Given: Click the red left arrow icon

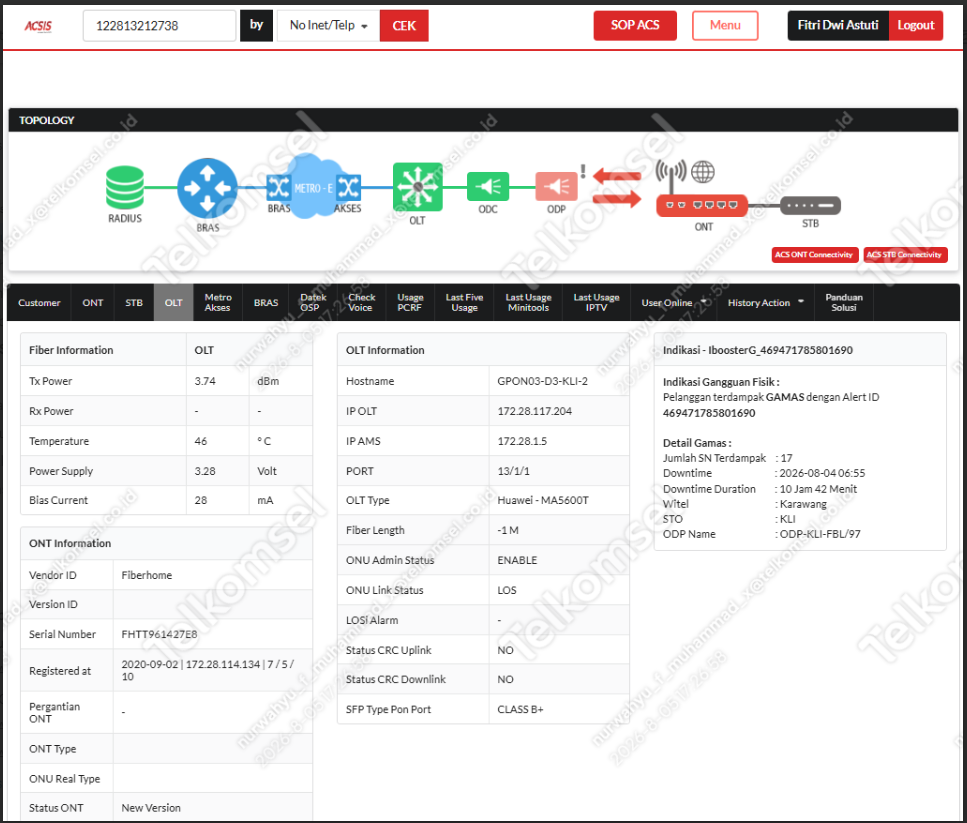Looking at the screenshot, I should click(x=617, y=176).
